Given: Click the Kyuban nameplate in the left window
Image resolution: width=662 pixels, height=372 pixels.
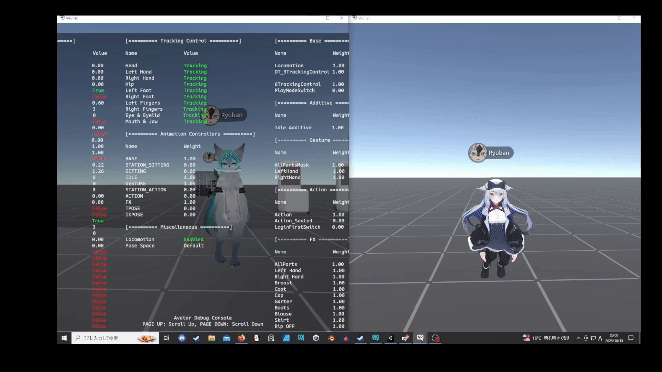Looking at the screenshot, I should point(226,115).
